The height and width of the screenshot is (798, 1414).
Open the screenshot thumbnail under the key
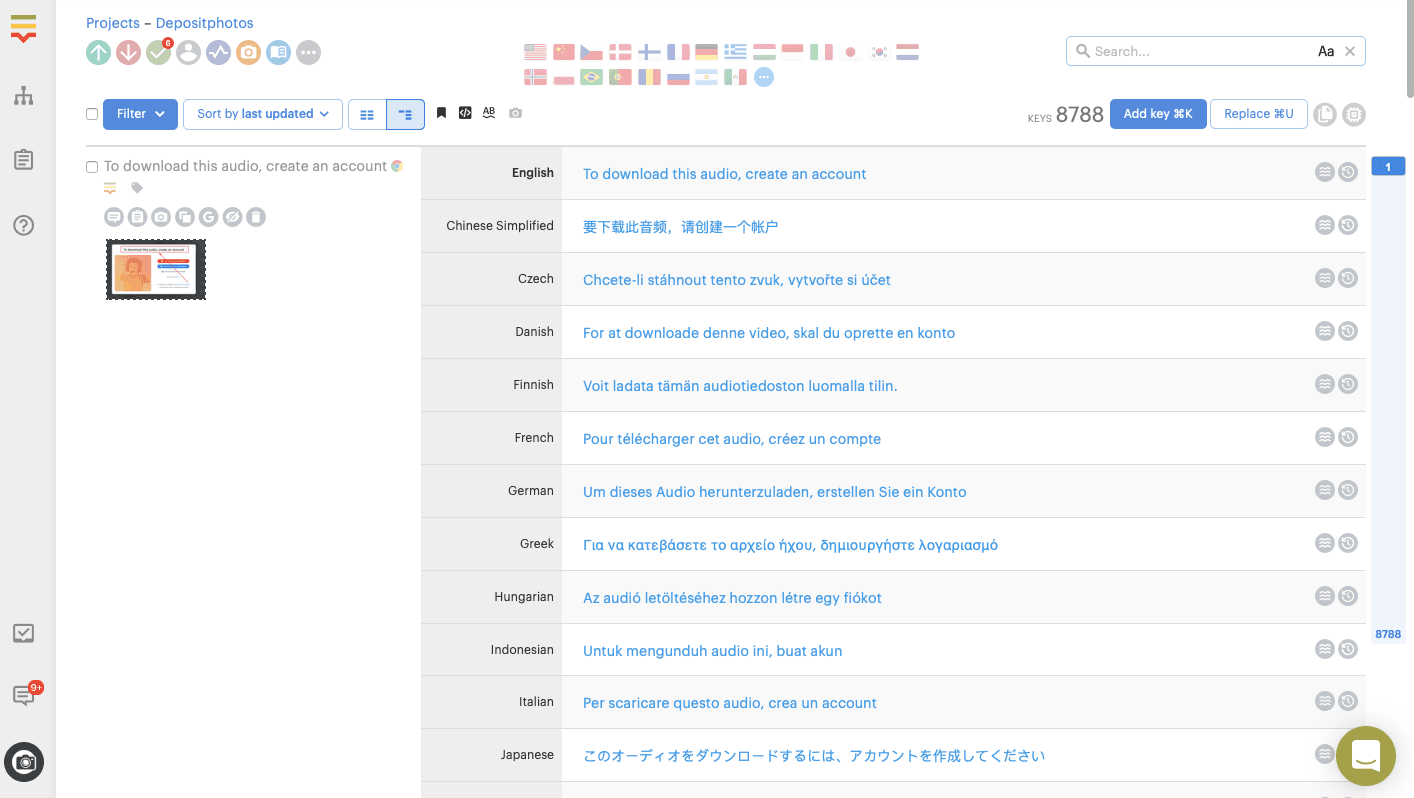pos(156,270)
